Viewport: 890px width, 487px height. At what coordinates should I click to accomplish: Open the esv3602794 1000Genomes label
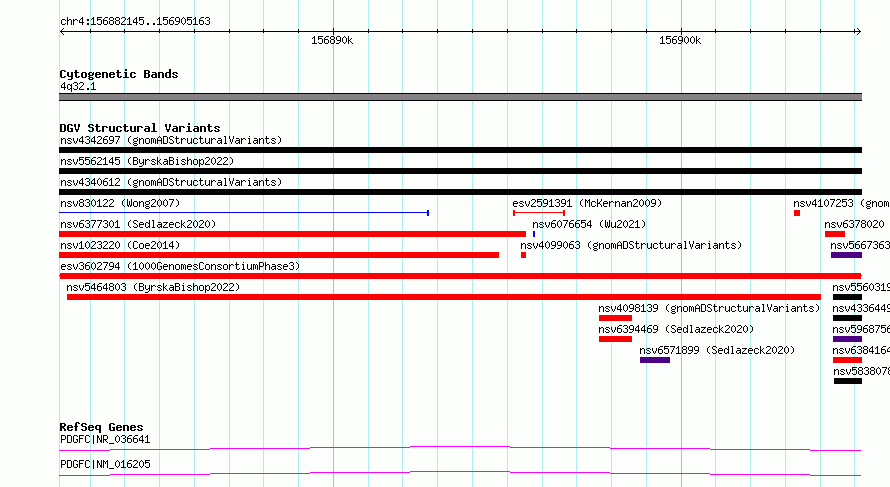point(180,266)
